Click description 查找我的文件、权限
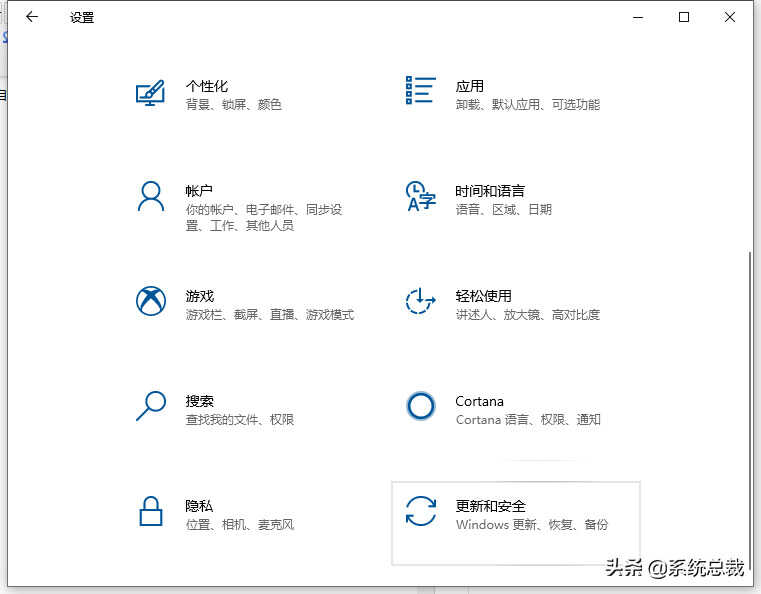Image resolution: width=761 pixels, height=594 pixels. (x=240, y=419)
